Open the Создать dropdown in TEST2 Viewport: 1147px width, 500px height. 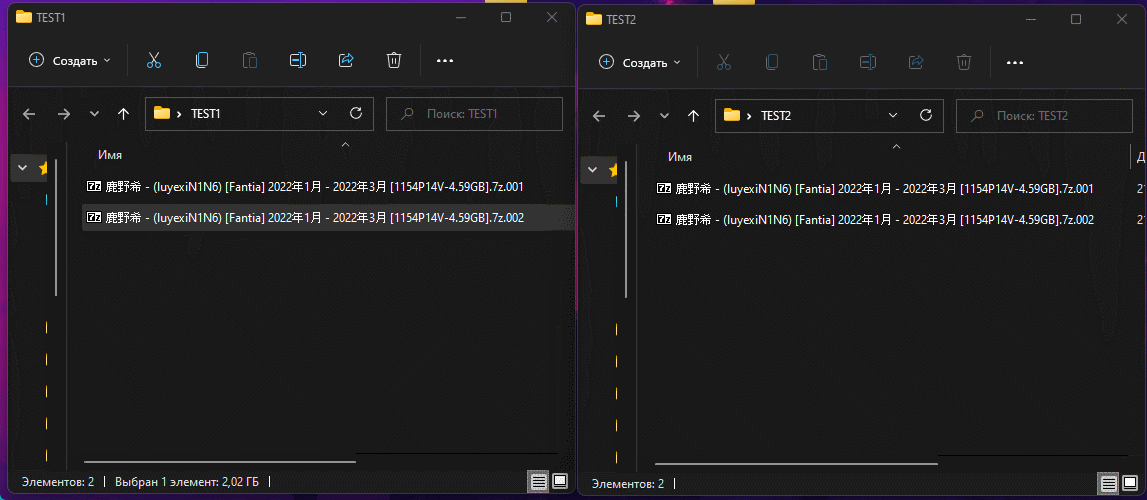(x=639, y=62)
